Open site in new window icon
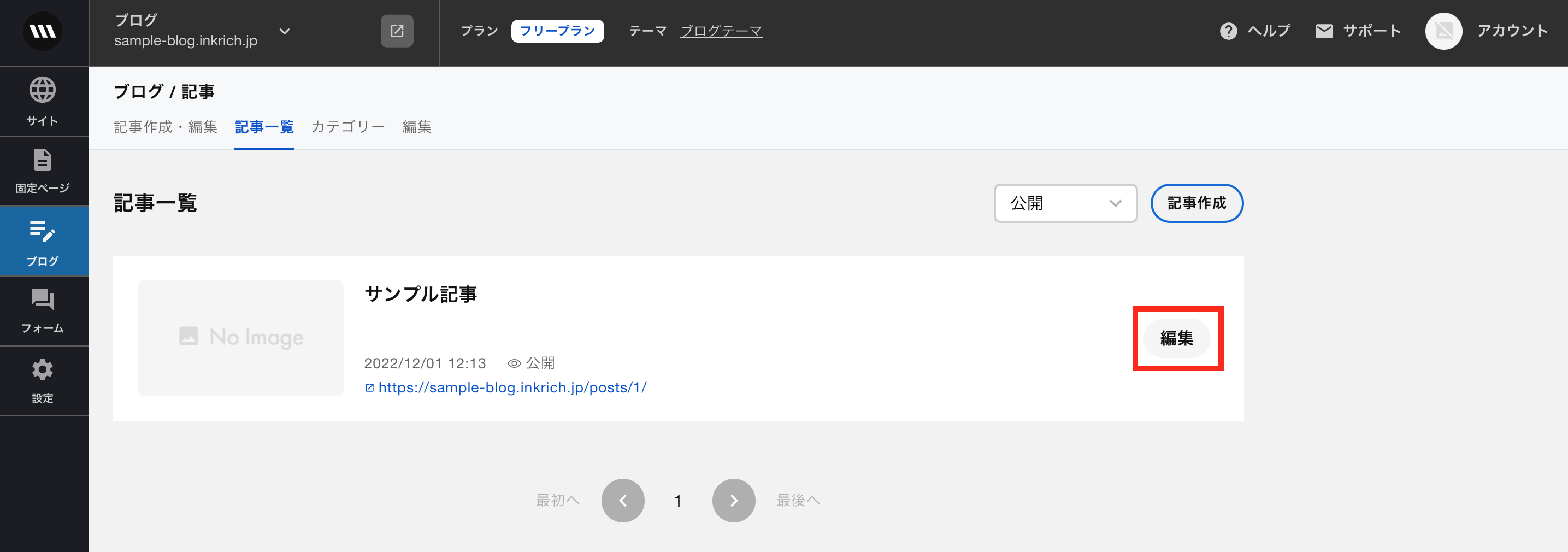 (x=397, y=31)
